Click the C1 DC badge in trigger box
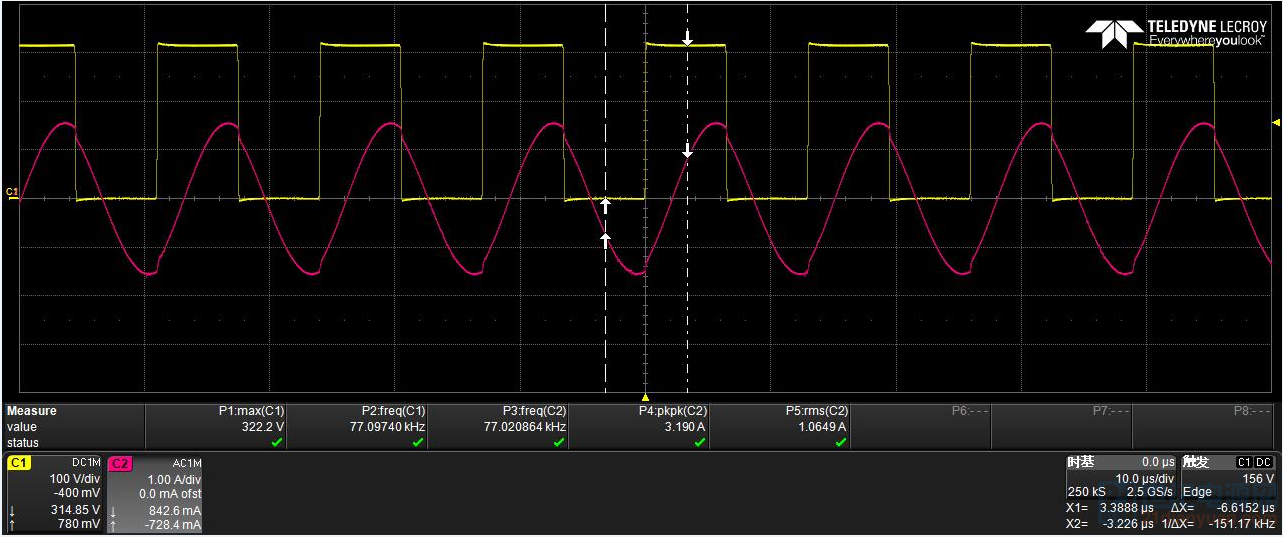Screen dimensions: 1283x537 [1256, 462]
